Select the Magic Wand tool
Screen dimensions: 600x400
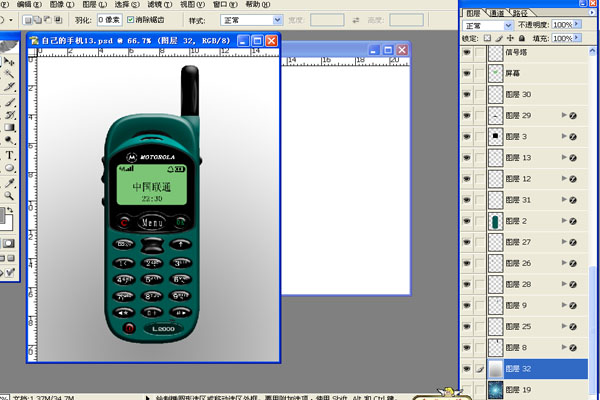pos(9,73)
